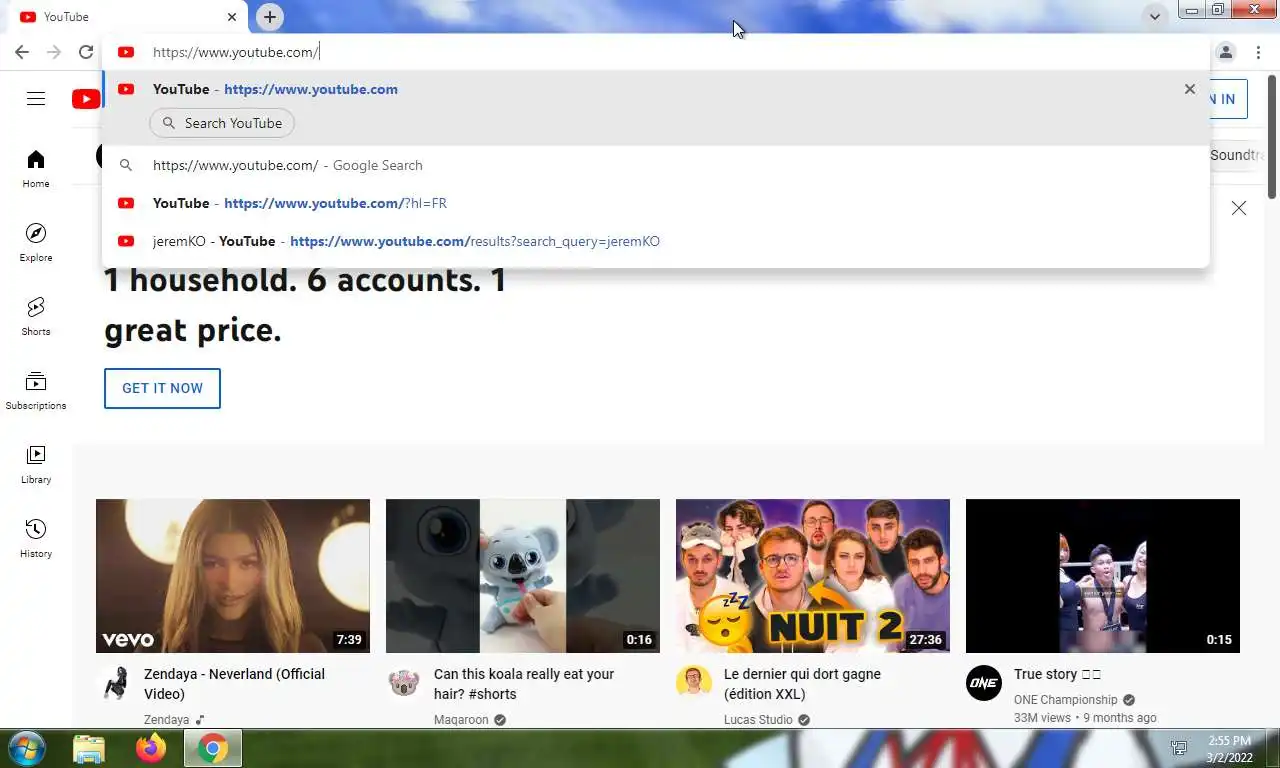Open Explore in the sidebar

point(36,243)
